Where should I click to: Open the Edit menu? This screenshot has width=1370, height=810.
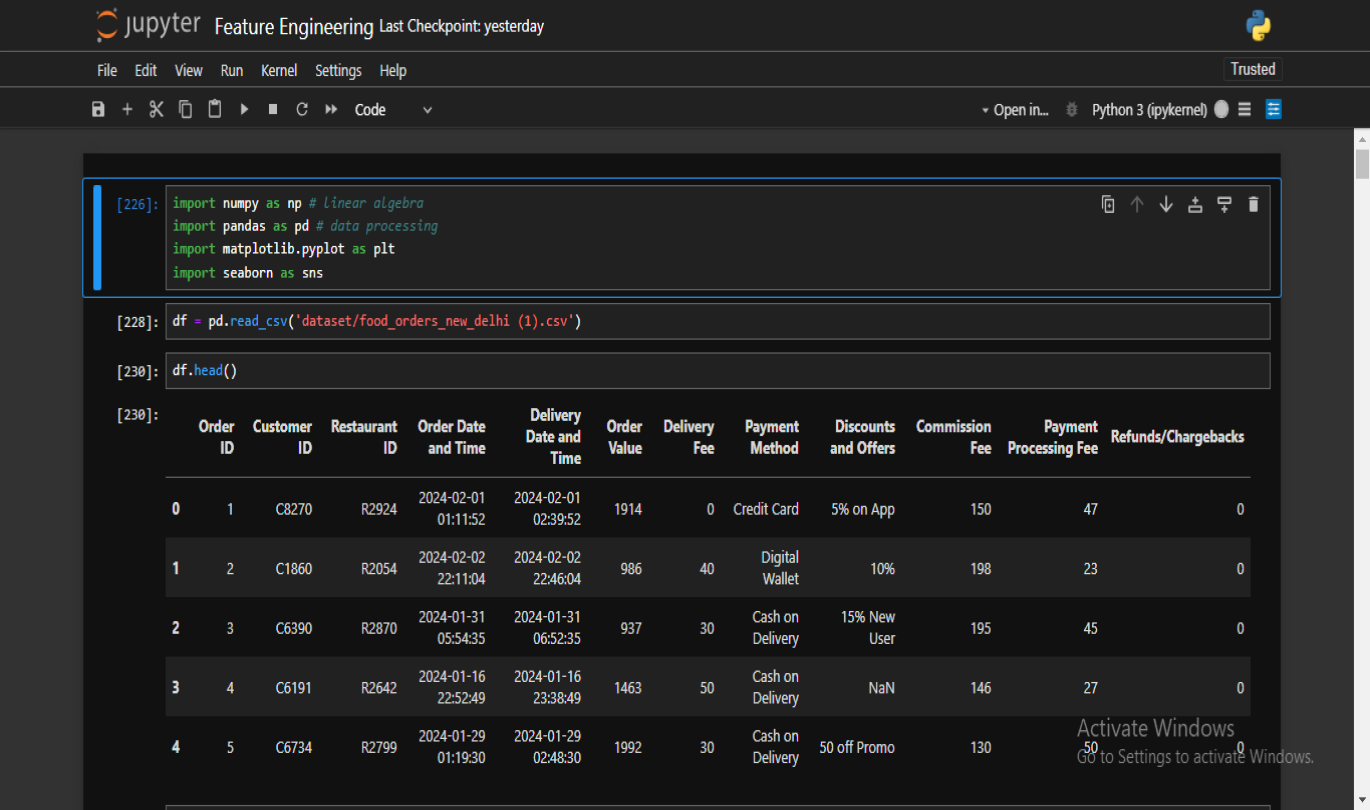point(146,71)
